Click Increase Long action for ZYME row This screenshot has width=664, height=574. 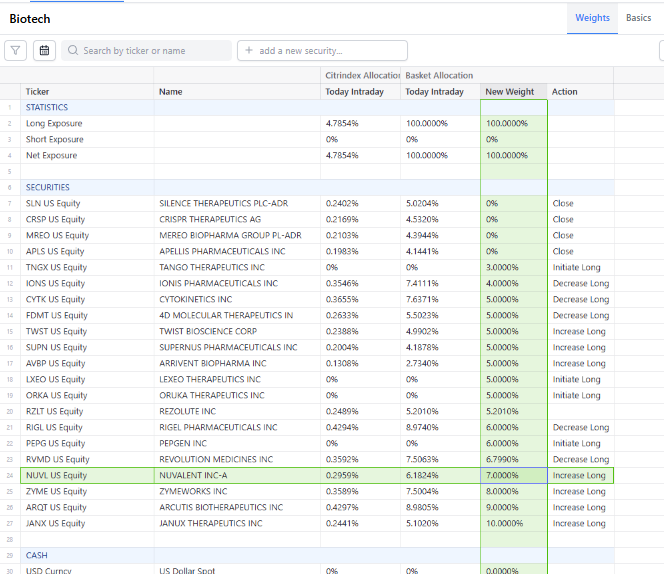tap(580, 491)
